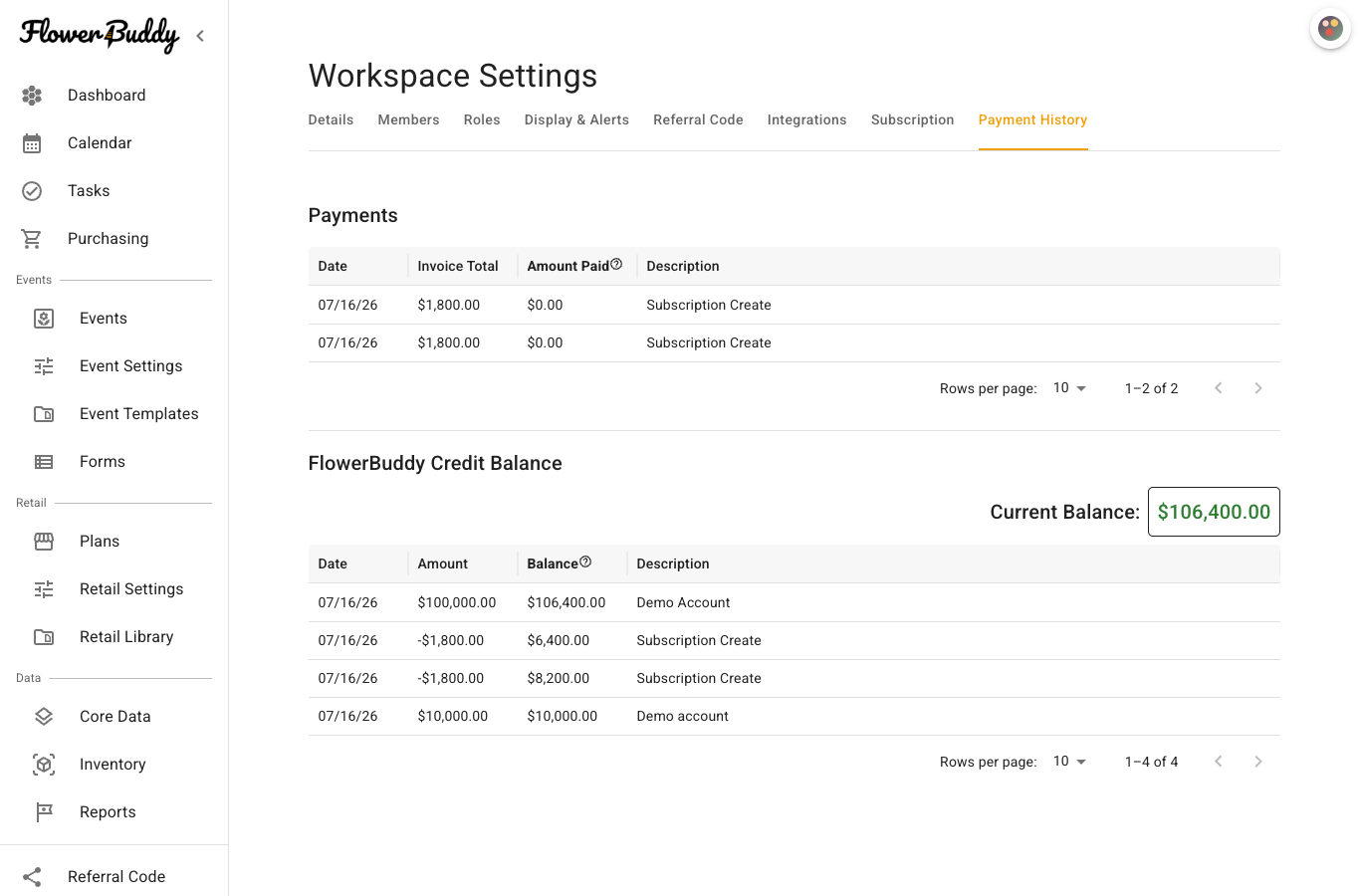Go to next page of Payments table
Screen dimensions: 1359x896
(x=1258, y=388)
